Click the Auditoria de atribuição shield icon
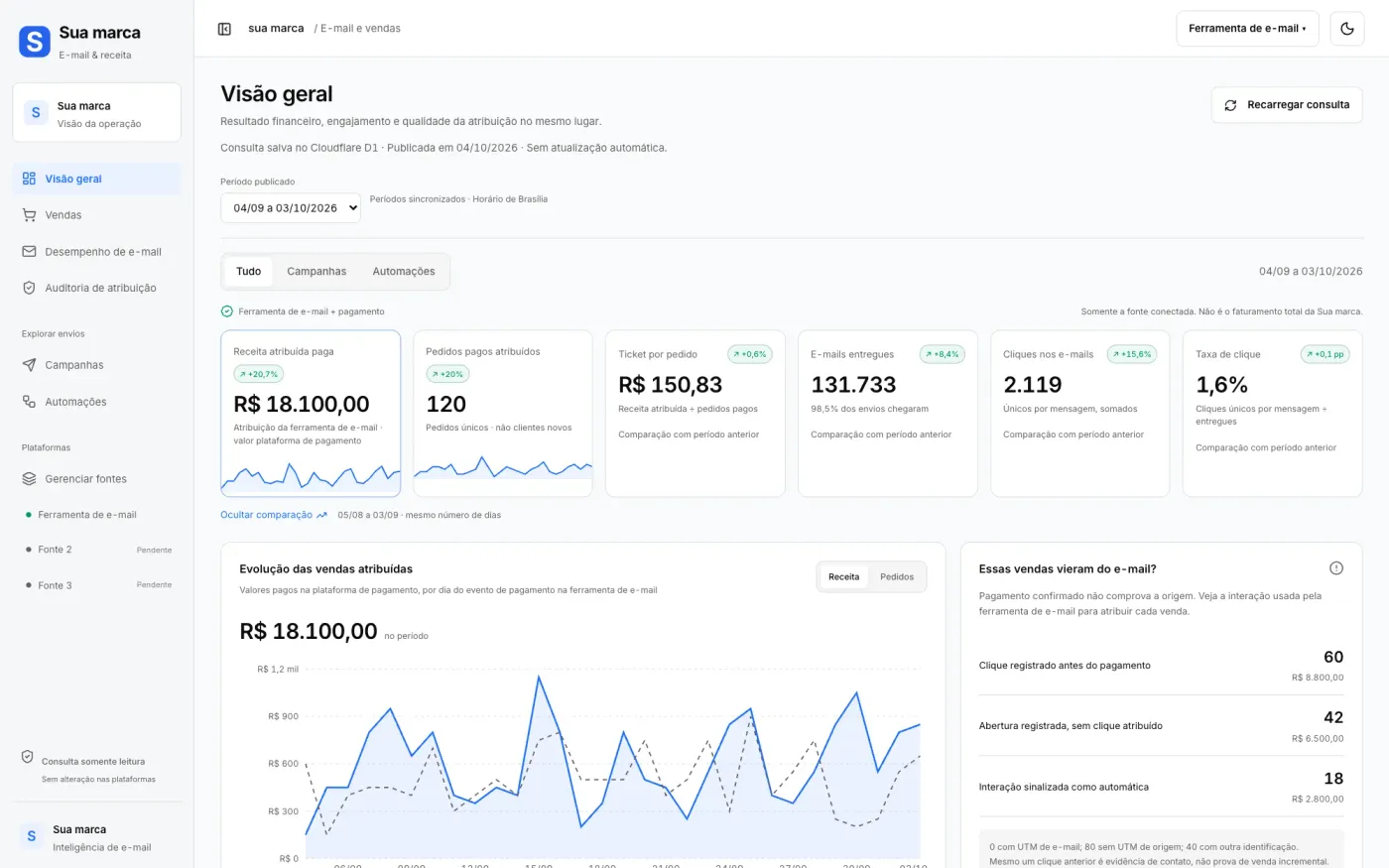Screen dimensions: 1389x868 [x=29, y=288]
